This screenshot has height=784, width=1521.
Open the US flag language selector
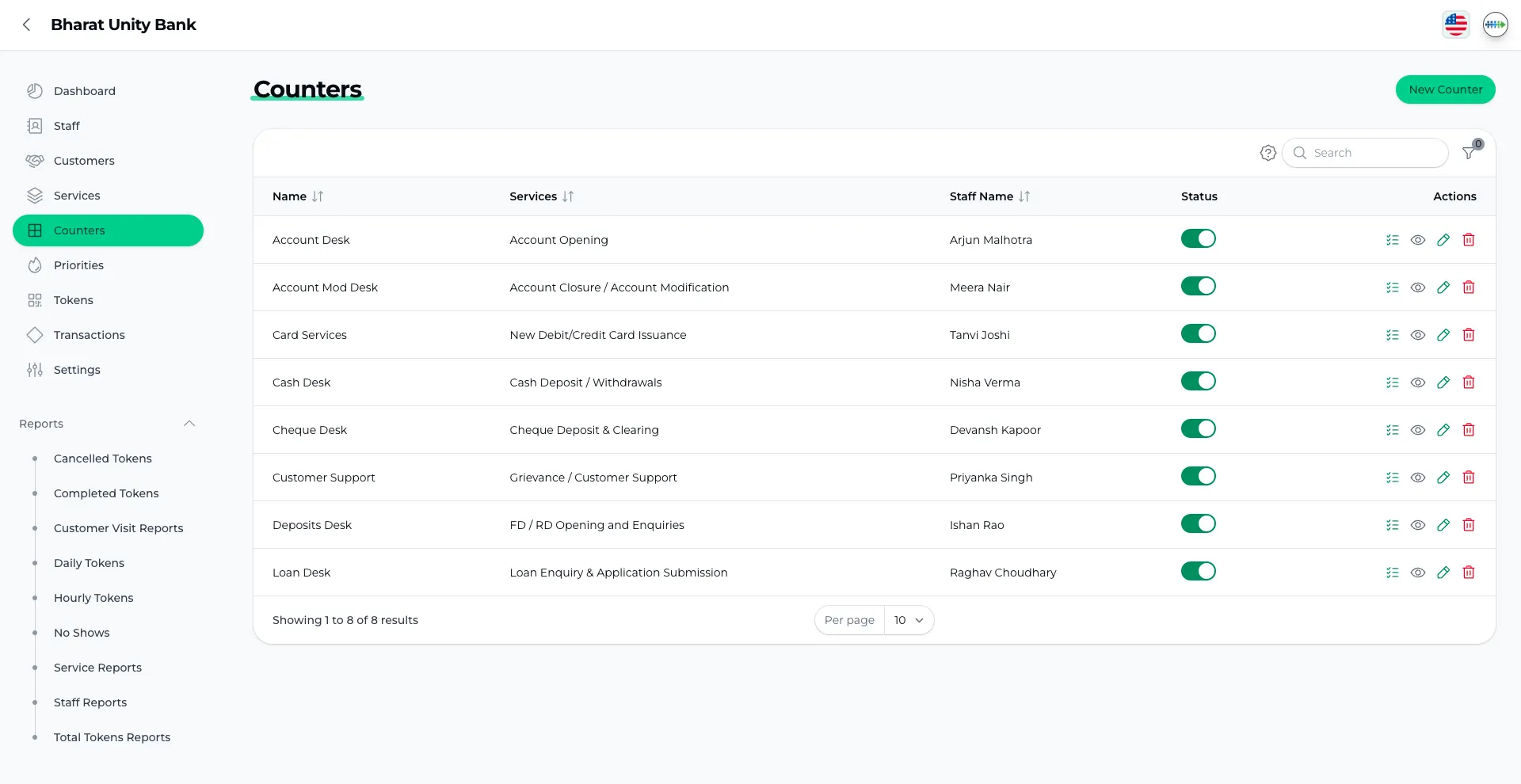1455,25
